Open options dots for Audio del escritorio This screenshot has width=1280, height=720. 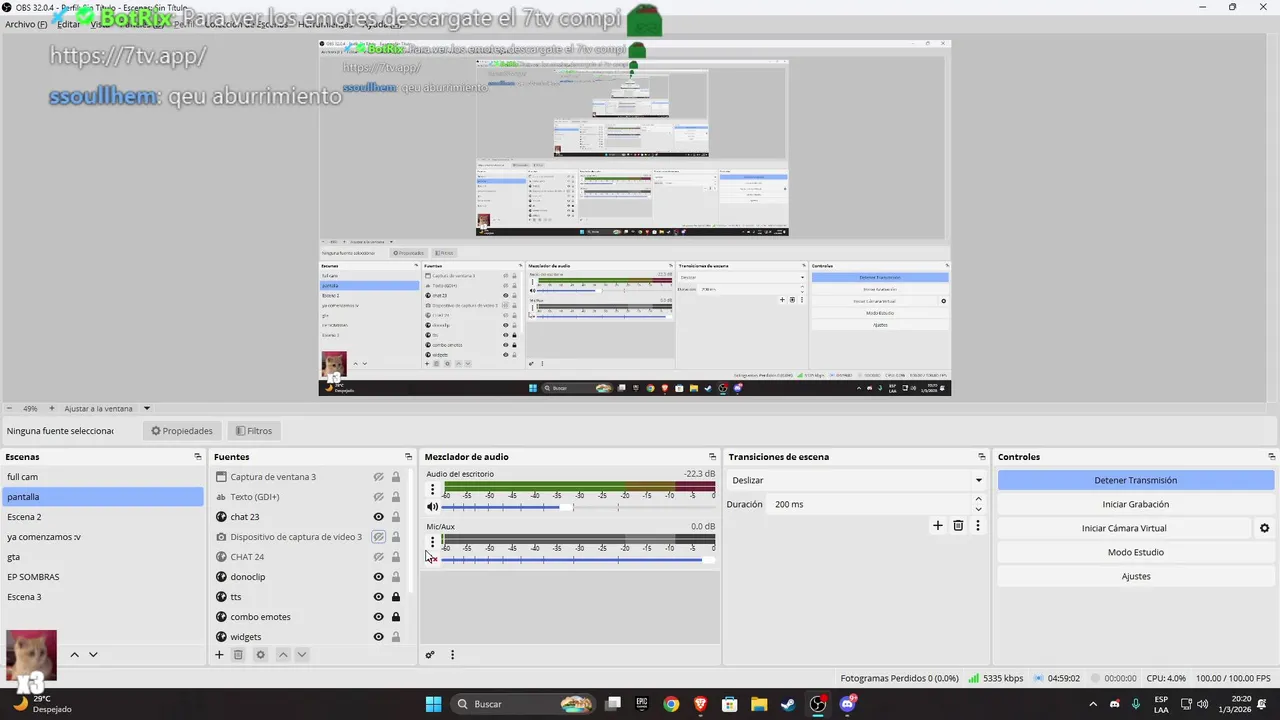(x=432, y=490)
